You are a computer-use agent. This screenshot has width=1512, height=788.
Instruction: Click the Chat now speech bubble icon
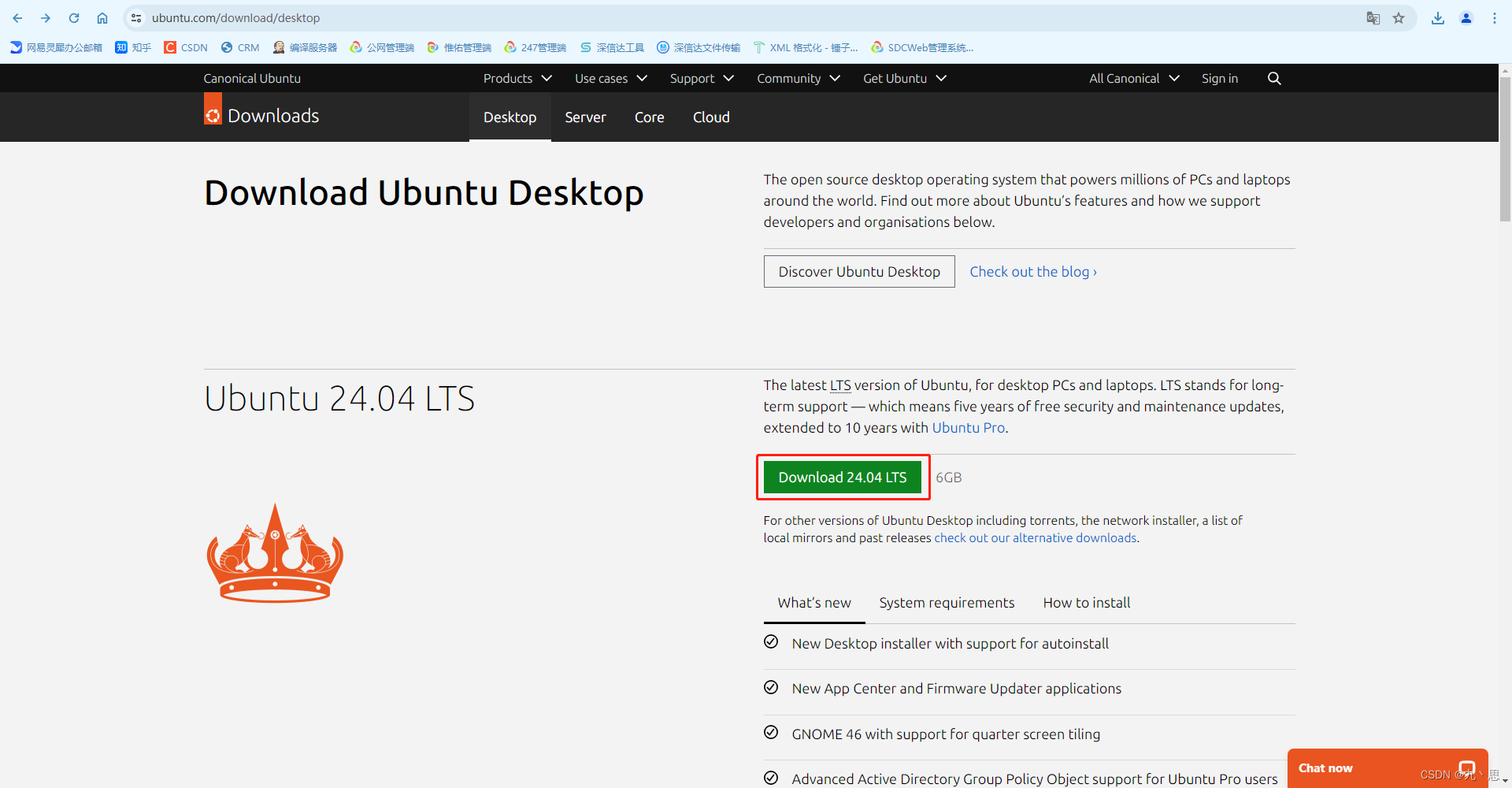pyautogui.click(x=1467, y=768)
